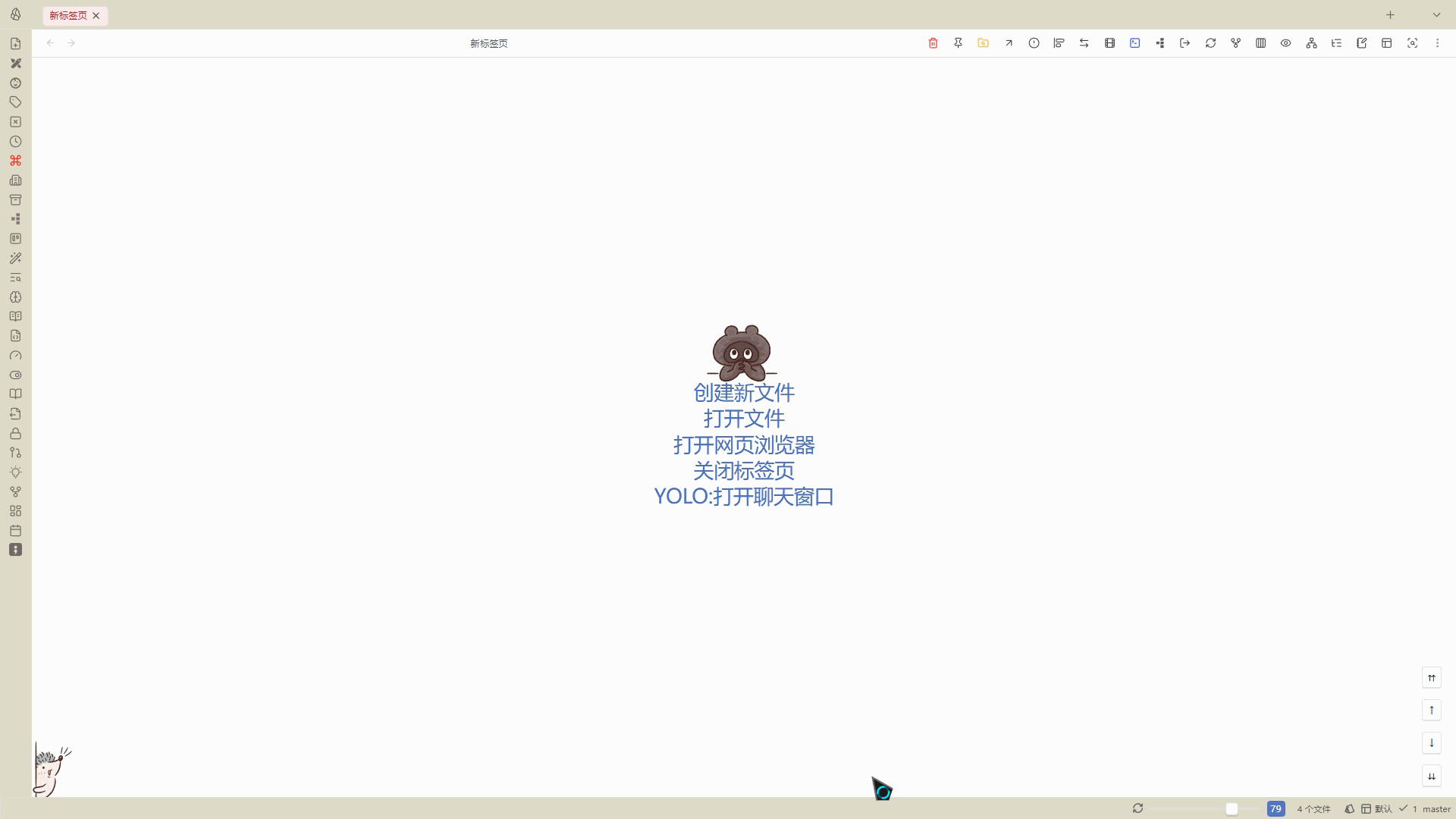Click the raccoon mascot image
The image size is (1456, 819).
742,353
